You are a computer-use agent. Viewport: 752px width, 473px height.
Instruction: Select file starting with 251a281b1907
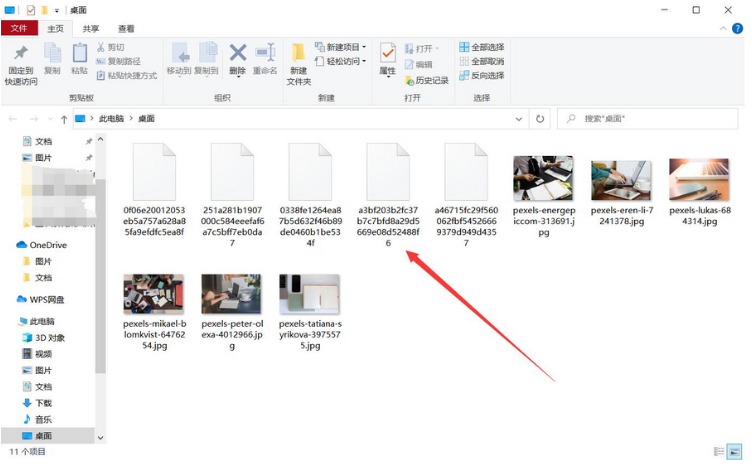pyautogui.click(x=232, y=195)
